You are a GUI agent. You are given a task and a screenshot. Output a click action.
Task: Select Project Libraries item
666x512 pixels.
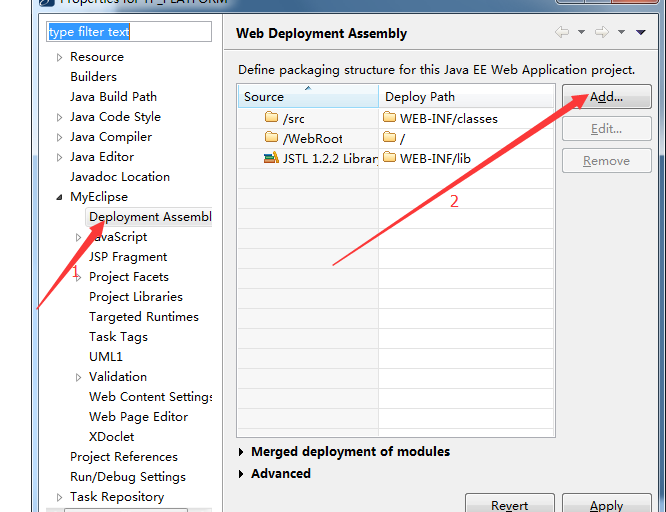136,297
